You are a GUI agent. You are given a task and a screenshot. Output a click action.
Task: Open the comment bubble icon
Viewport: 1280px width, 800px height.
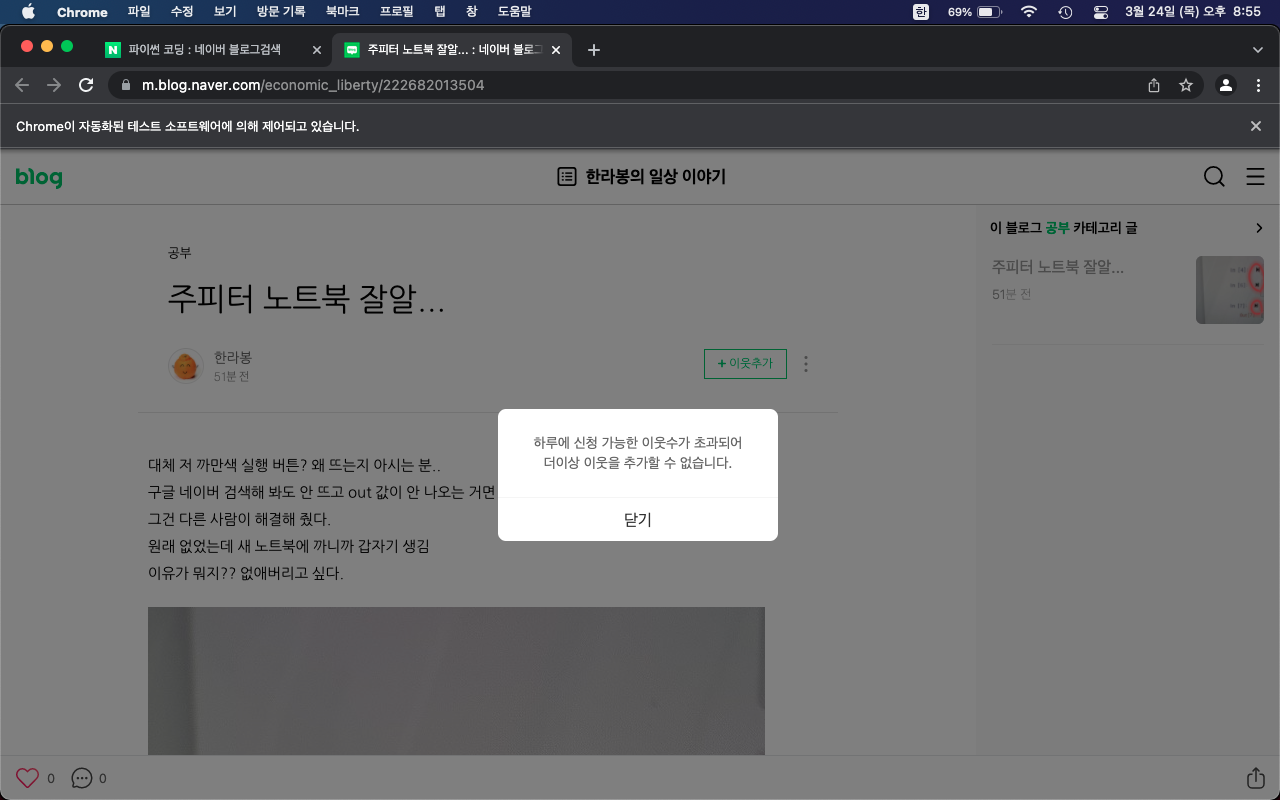[82, 778]
